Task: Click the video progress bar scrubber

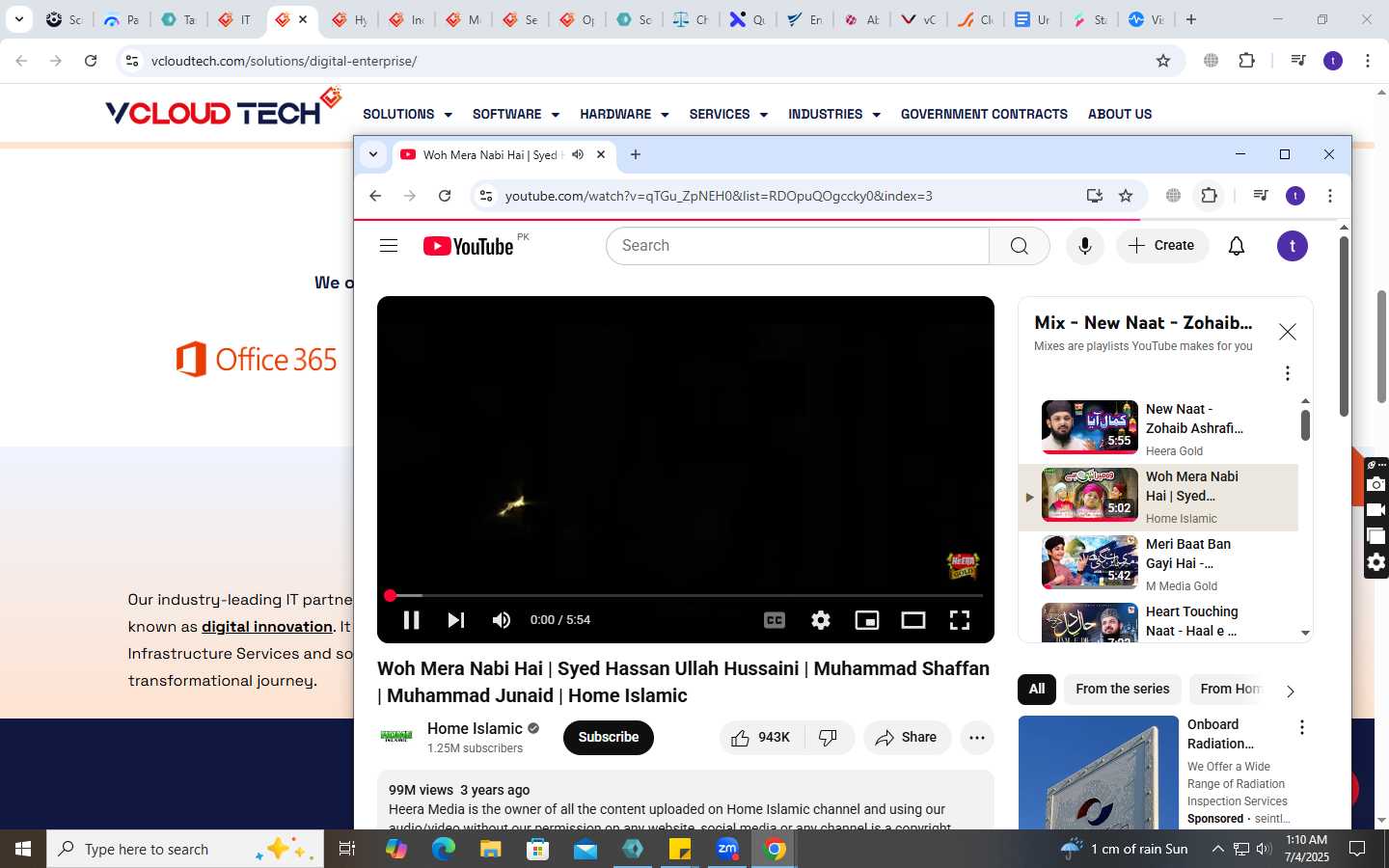Action: tap(391, 596)
